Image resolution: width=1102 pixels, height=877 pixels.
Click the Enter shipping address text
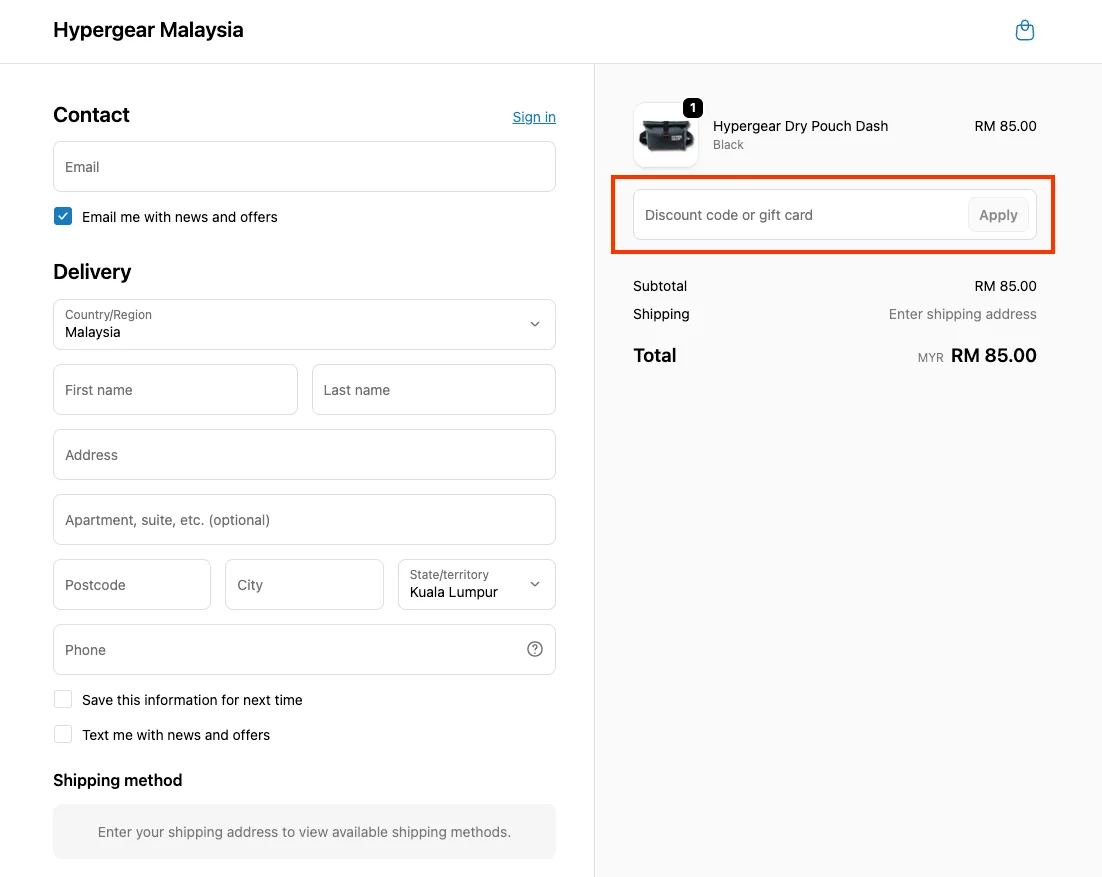962,314
